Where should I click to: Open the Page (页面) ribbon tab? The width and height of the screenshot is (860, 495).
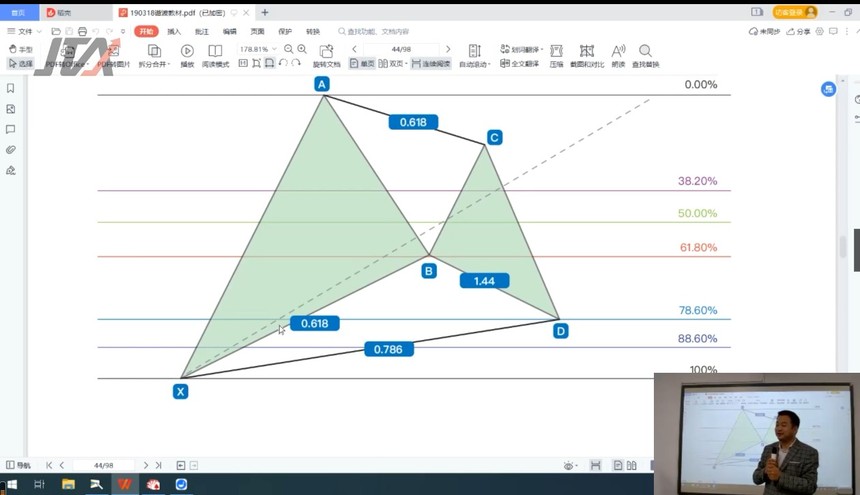pyautogui.click(x=257, y=31)
